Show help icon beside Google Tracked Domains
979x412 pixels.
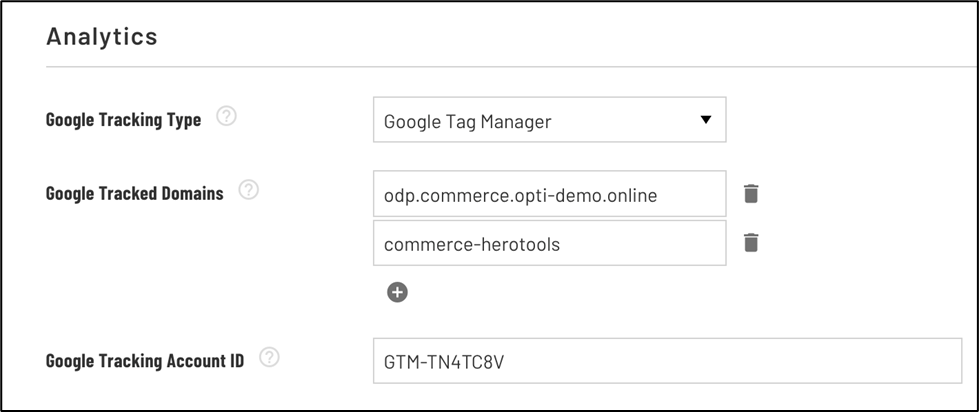[x=248, y=190]
